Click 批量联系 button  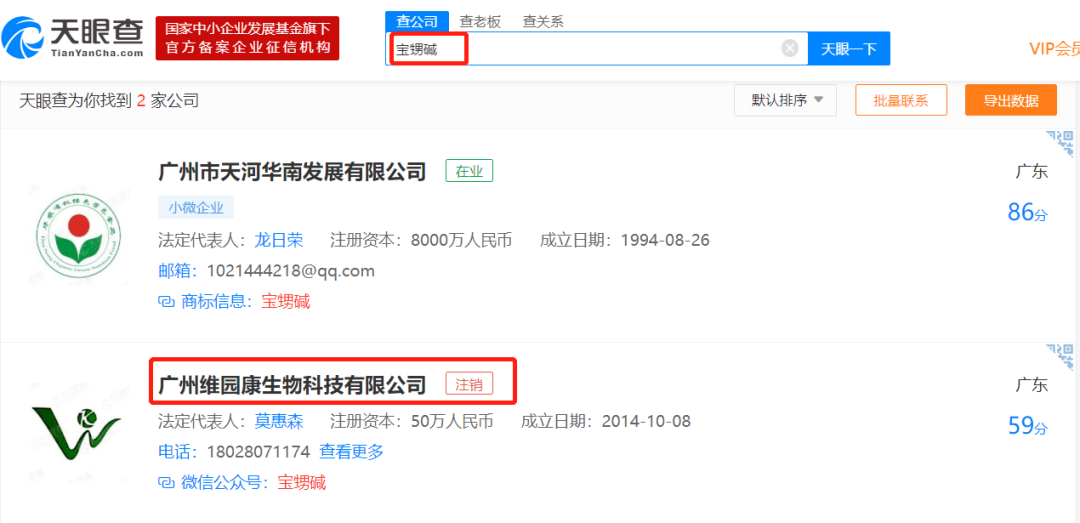pyautogui.click(x=901, y=101)
